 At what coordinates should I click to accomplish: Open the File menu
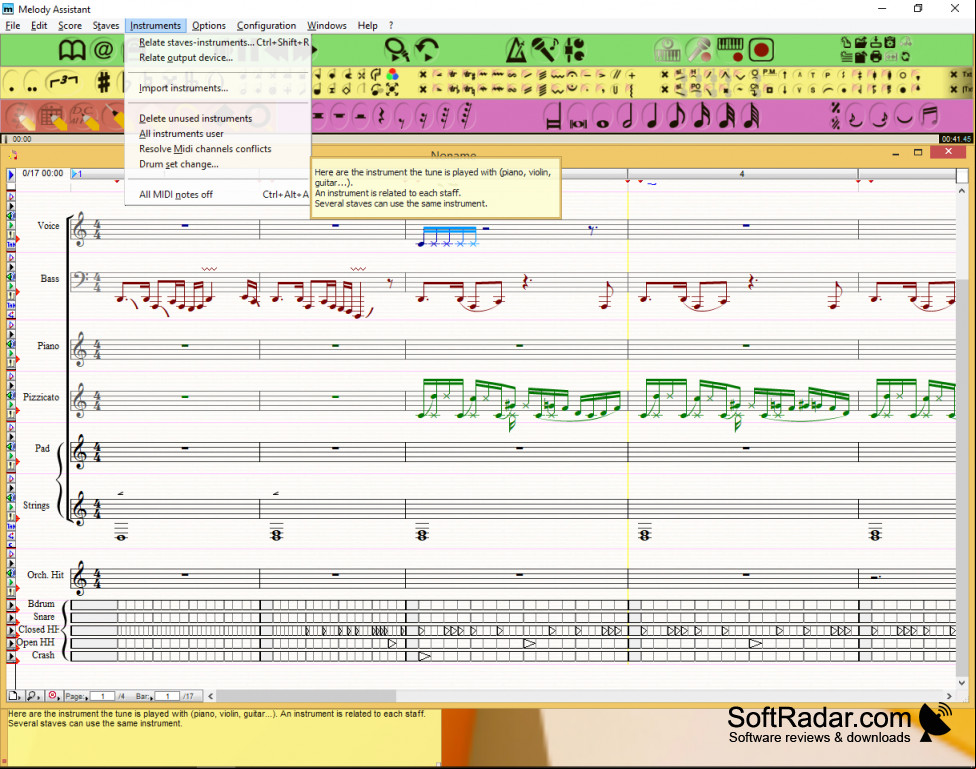[x=12, y=26]
